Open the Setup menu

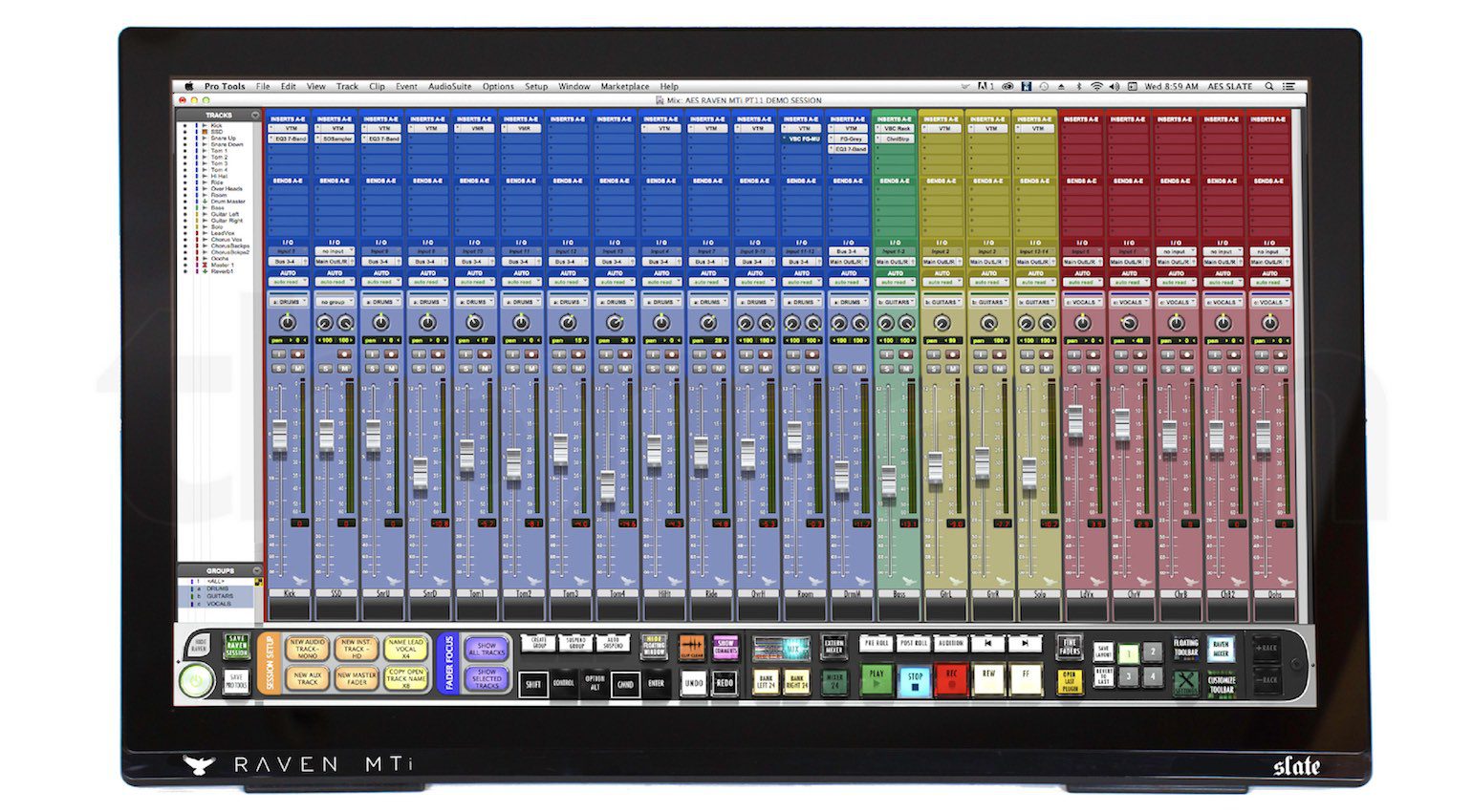coord(535,86)
